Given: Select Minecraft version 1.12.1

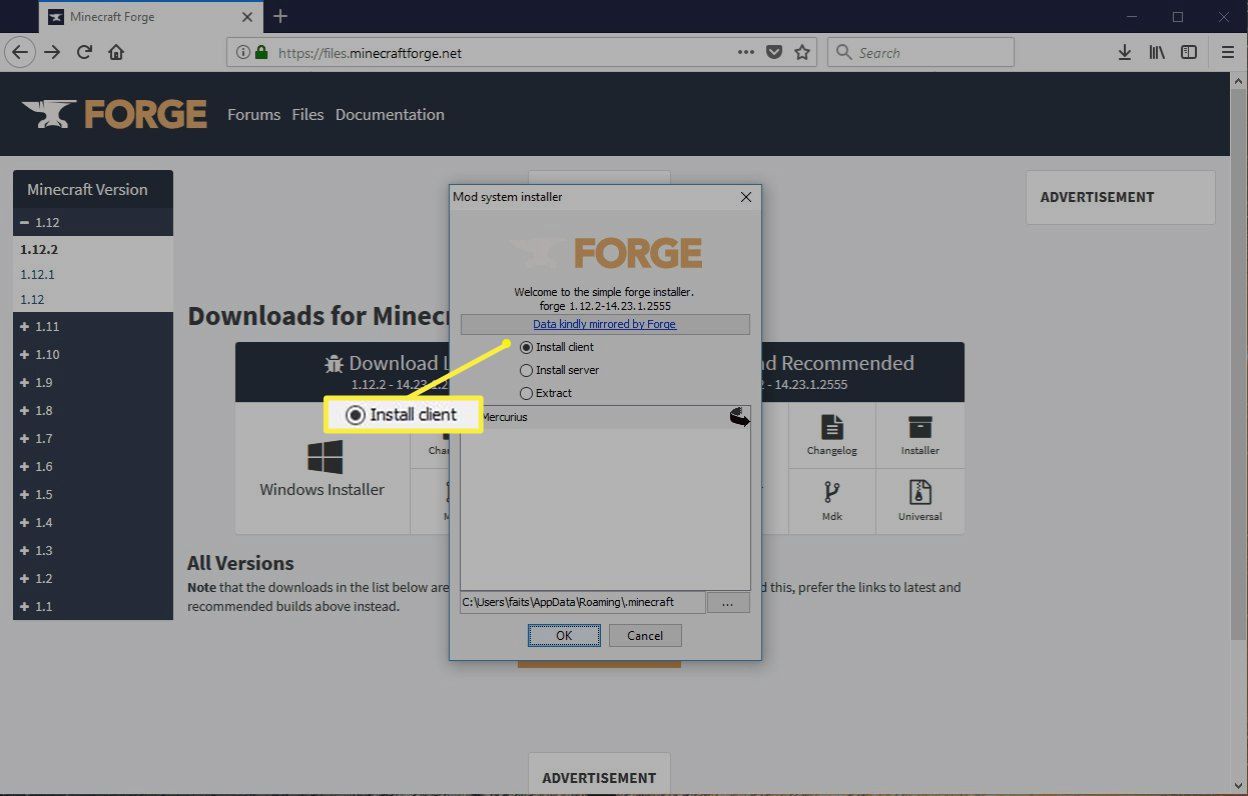Looking at the screenshot, I should [x=37, y=274].
